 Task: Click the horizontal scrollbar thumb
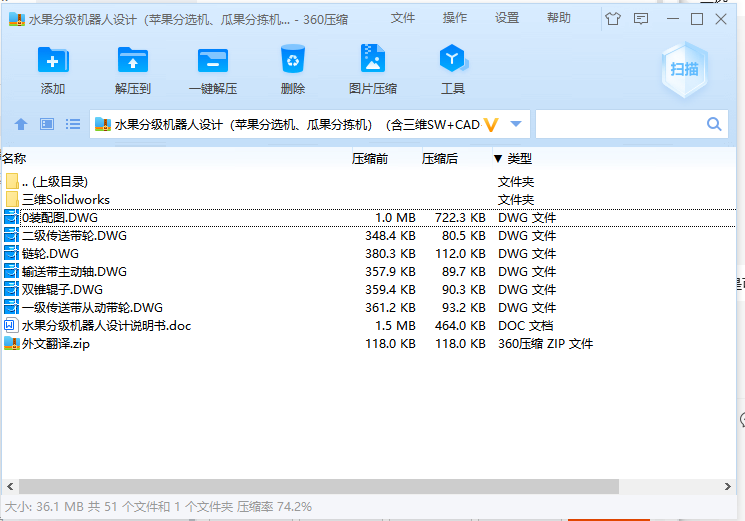click(x=319, y=486)
